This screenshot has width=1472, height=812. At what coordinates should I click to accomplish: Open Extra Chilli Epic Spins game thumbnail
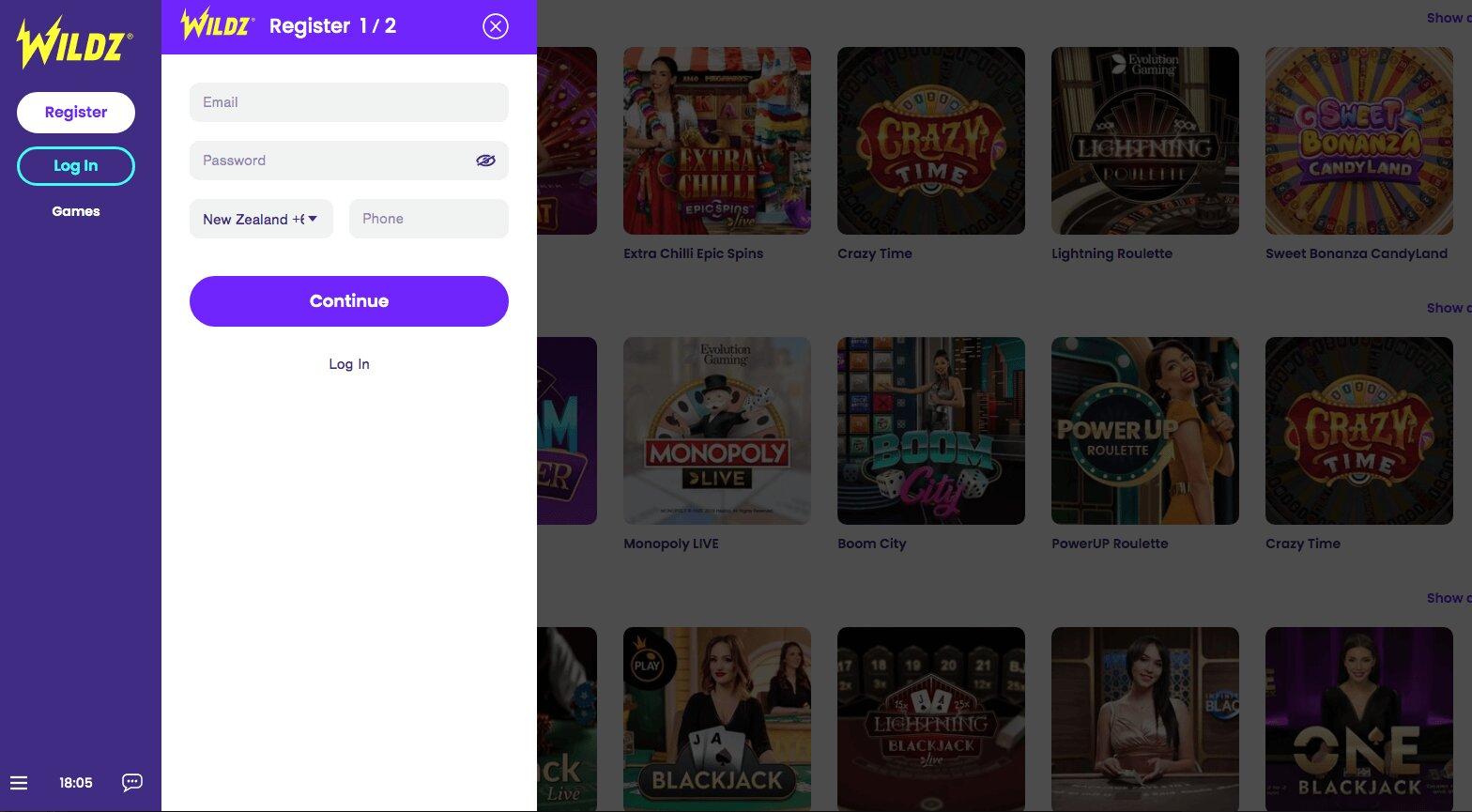[x=716, y=141]
